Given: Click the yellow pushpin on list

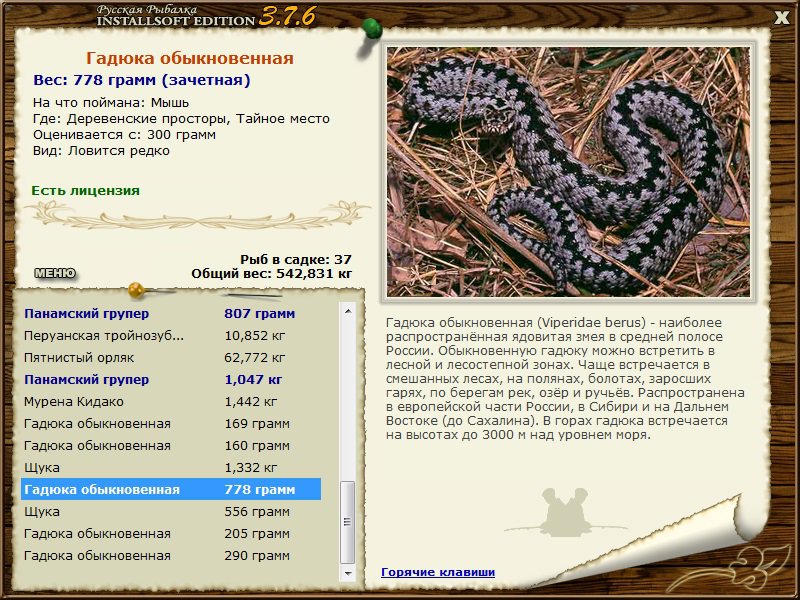Looking at the screenshot, I should coord(136,290).
